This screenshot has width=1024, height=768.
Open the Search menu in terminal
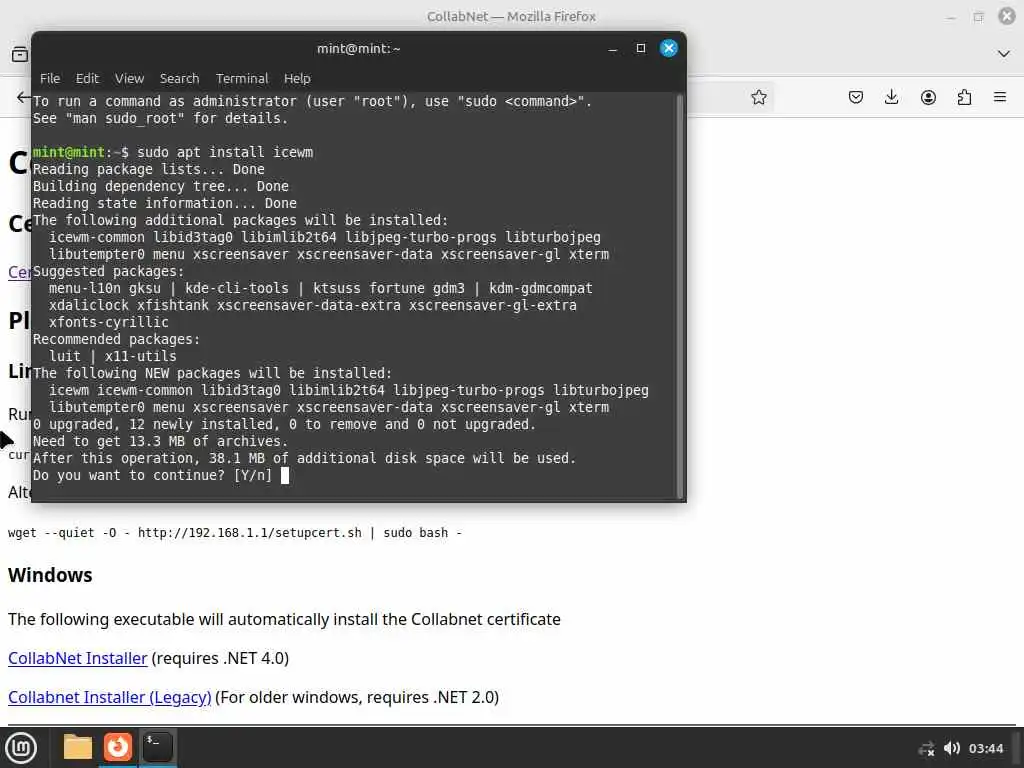[x=179, y=78]
